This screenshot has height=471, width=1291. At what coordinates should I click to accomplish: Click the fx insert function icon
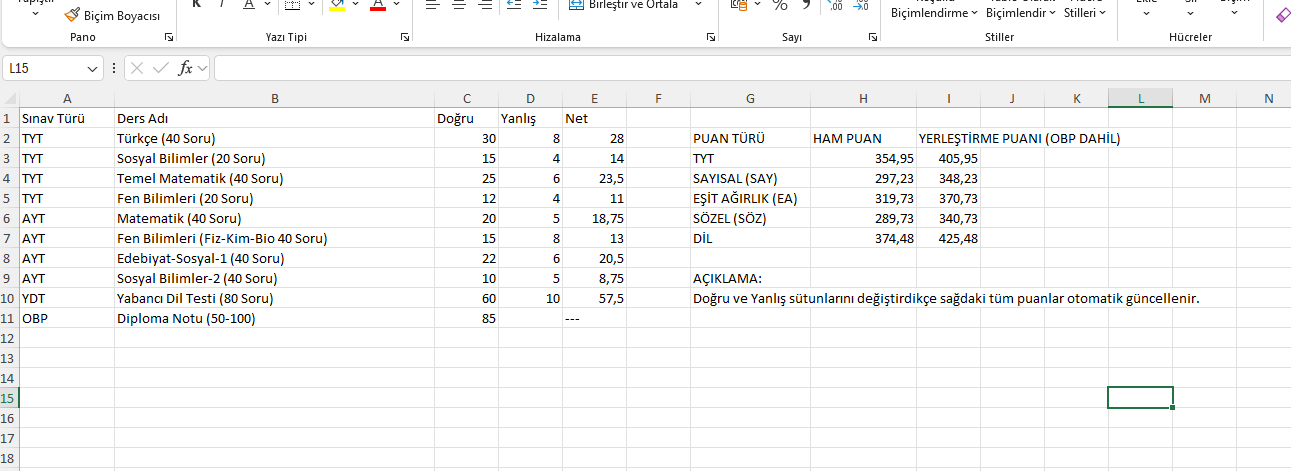[186, 68]
